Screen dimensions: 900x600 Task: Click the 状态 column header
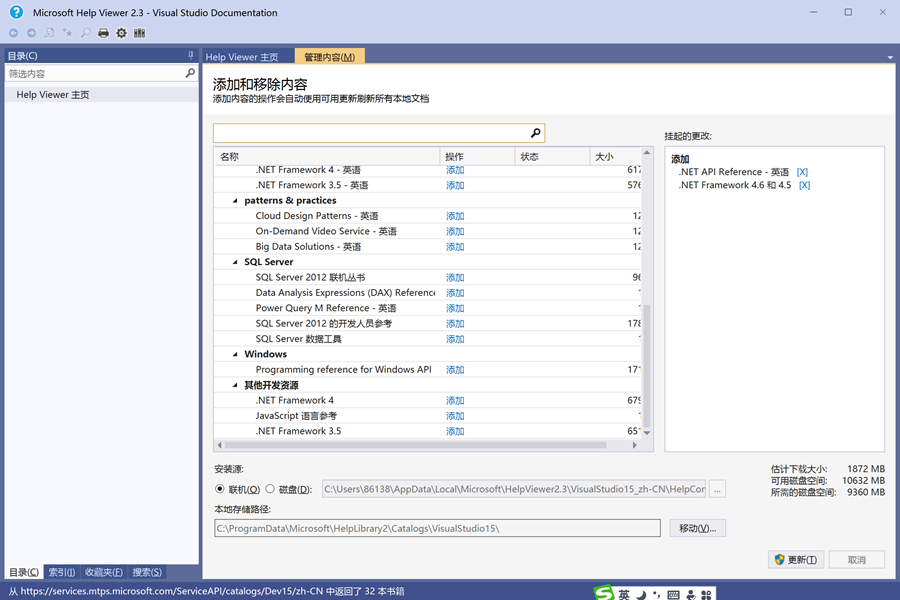(552, 157)
